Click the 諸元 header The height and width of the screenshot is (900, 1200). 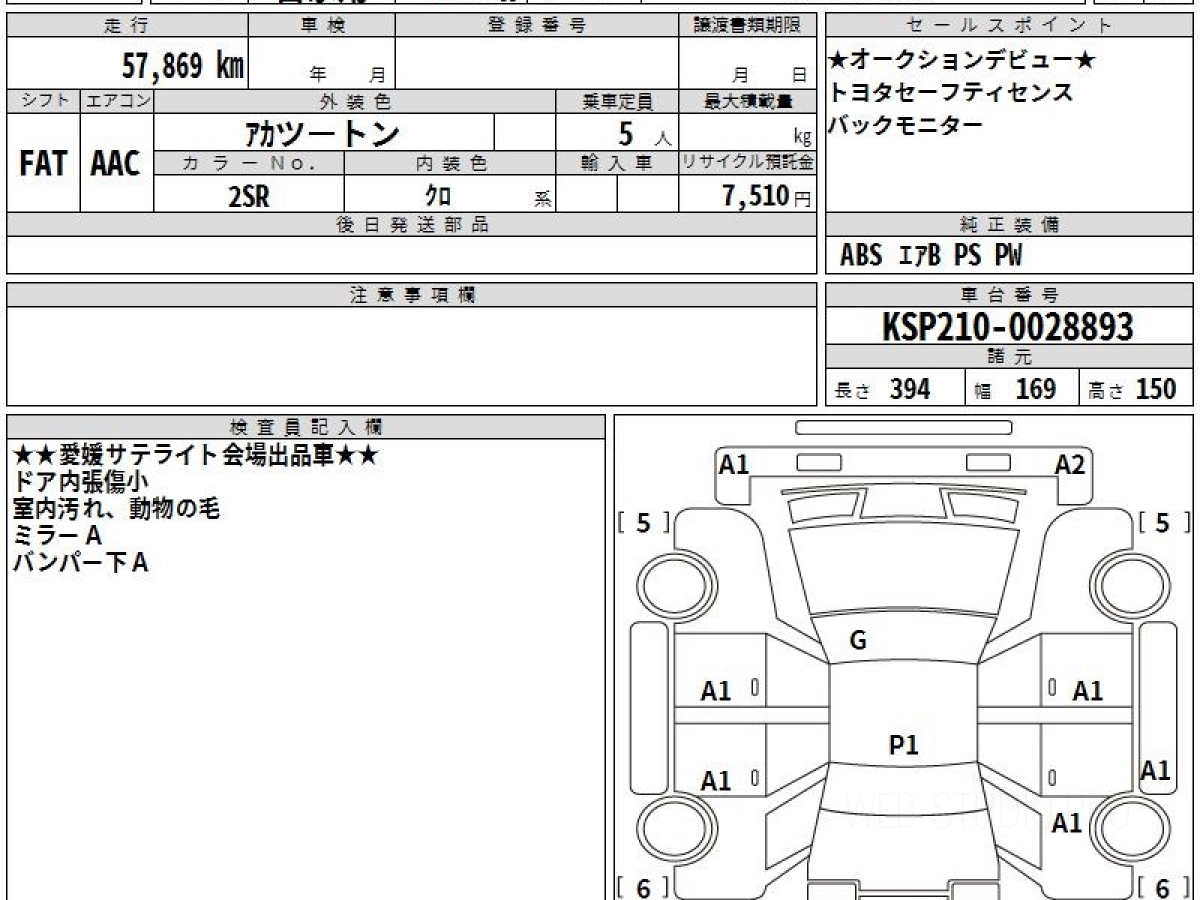tap(1009, 357)
